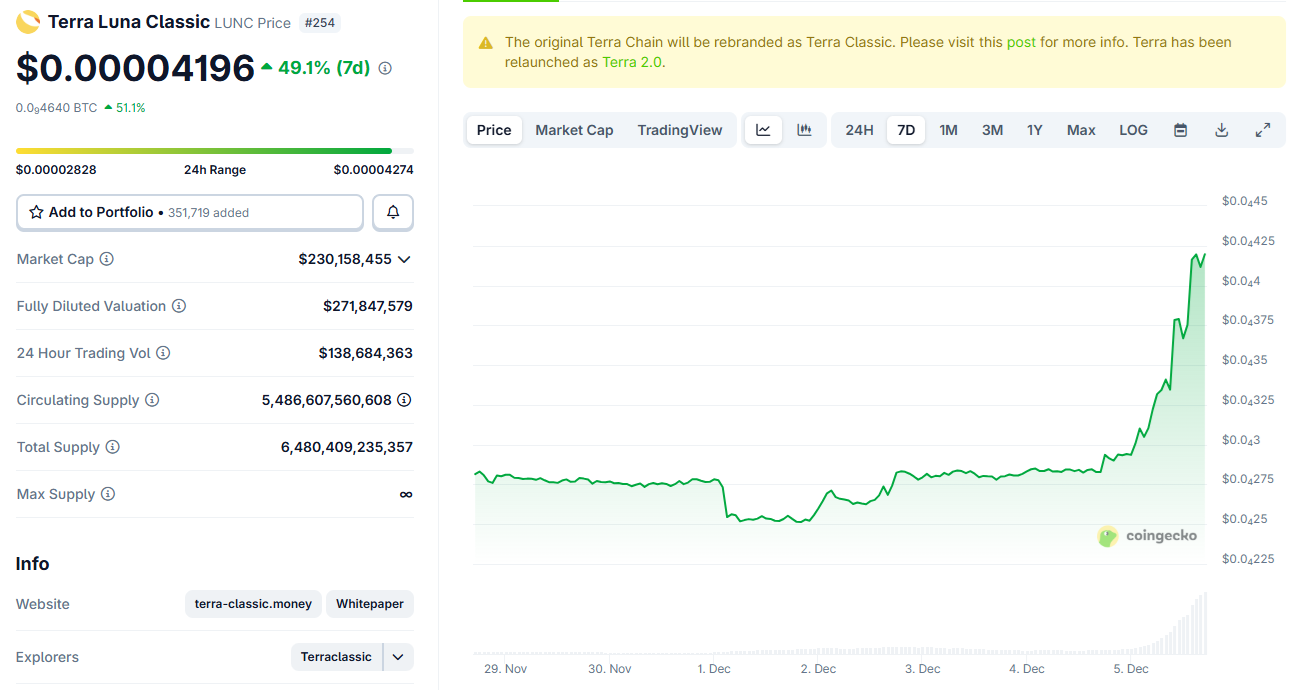1301x690 pixels.
Task: Open the TradingView tab
Action: pyautogui.click(x=679, y=129)
